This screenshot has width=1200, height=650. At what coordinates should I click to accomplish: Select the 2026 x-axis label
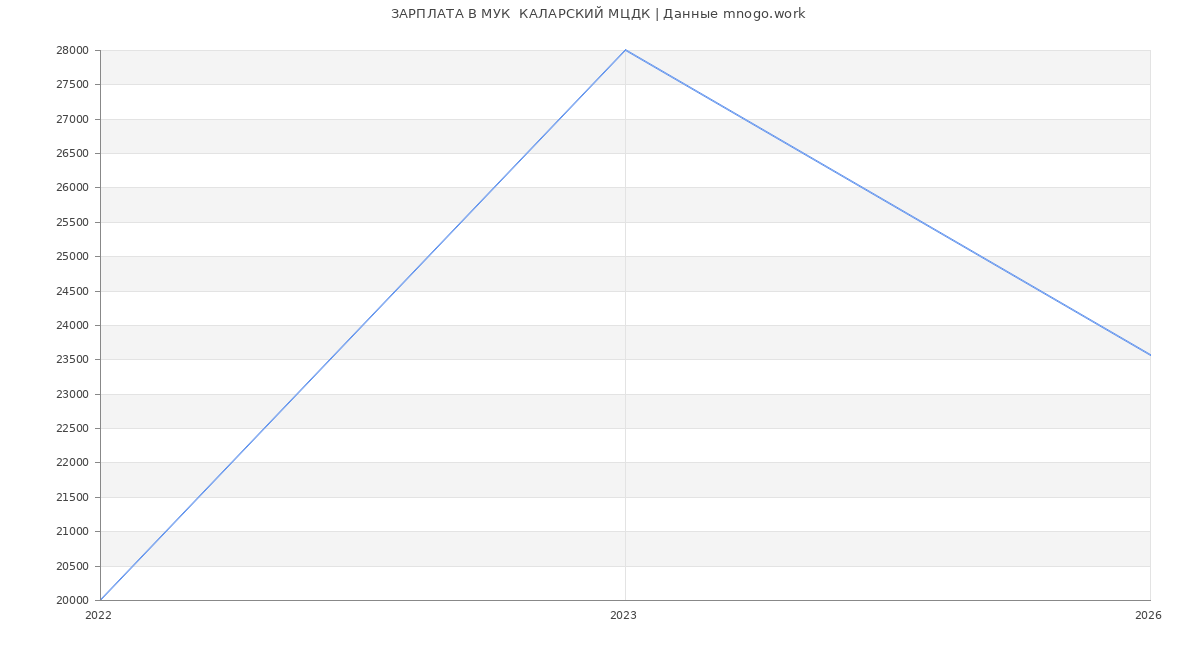[x=1148, y=616]
